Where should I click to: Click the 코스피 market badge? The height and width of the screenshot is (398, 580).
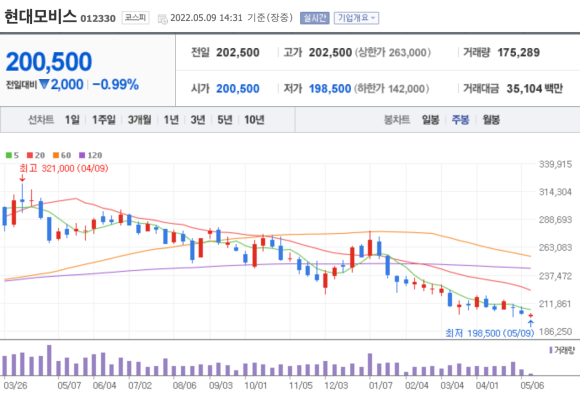[135, 17]
